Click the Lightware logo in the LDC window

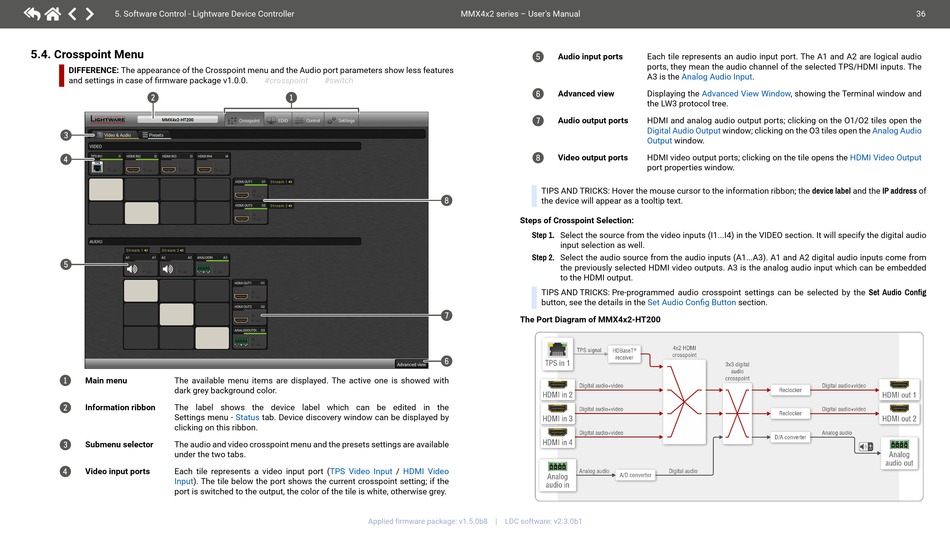(x=108, y=119)
